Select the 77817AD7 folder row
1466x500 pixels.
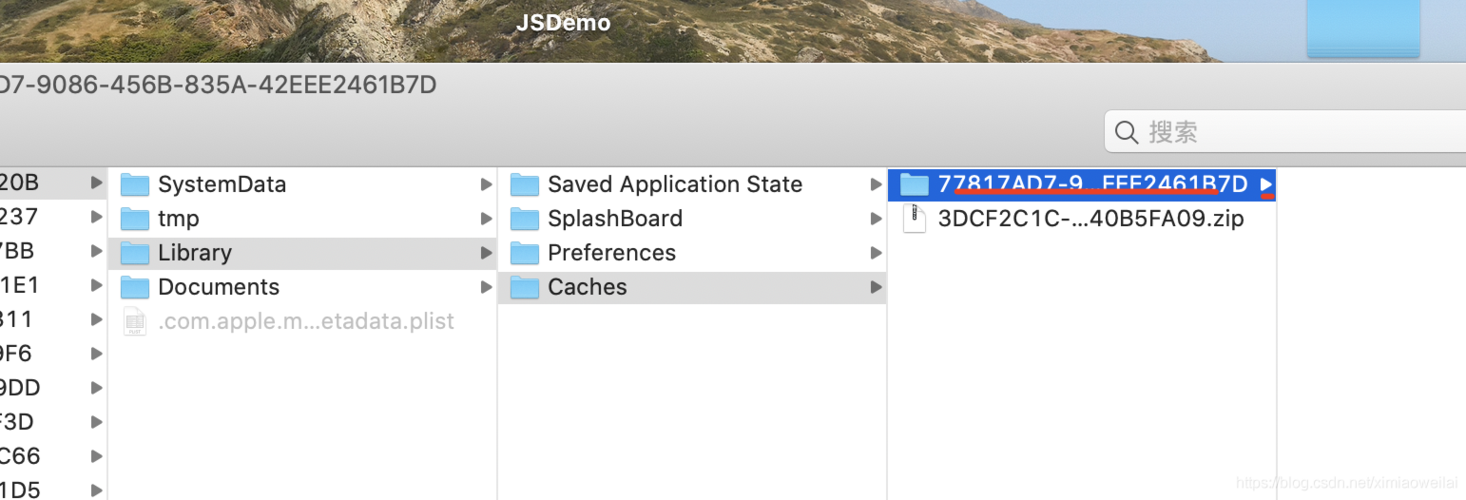pyautogui.click(x=1082, y=185)
